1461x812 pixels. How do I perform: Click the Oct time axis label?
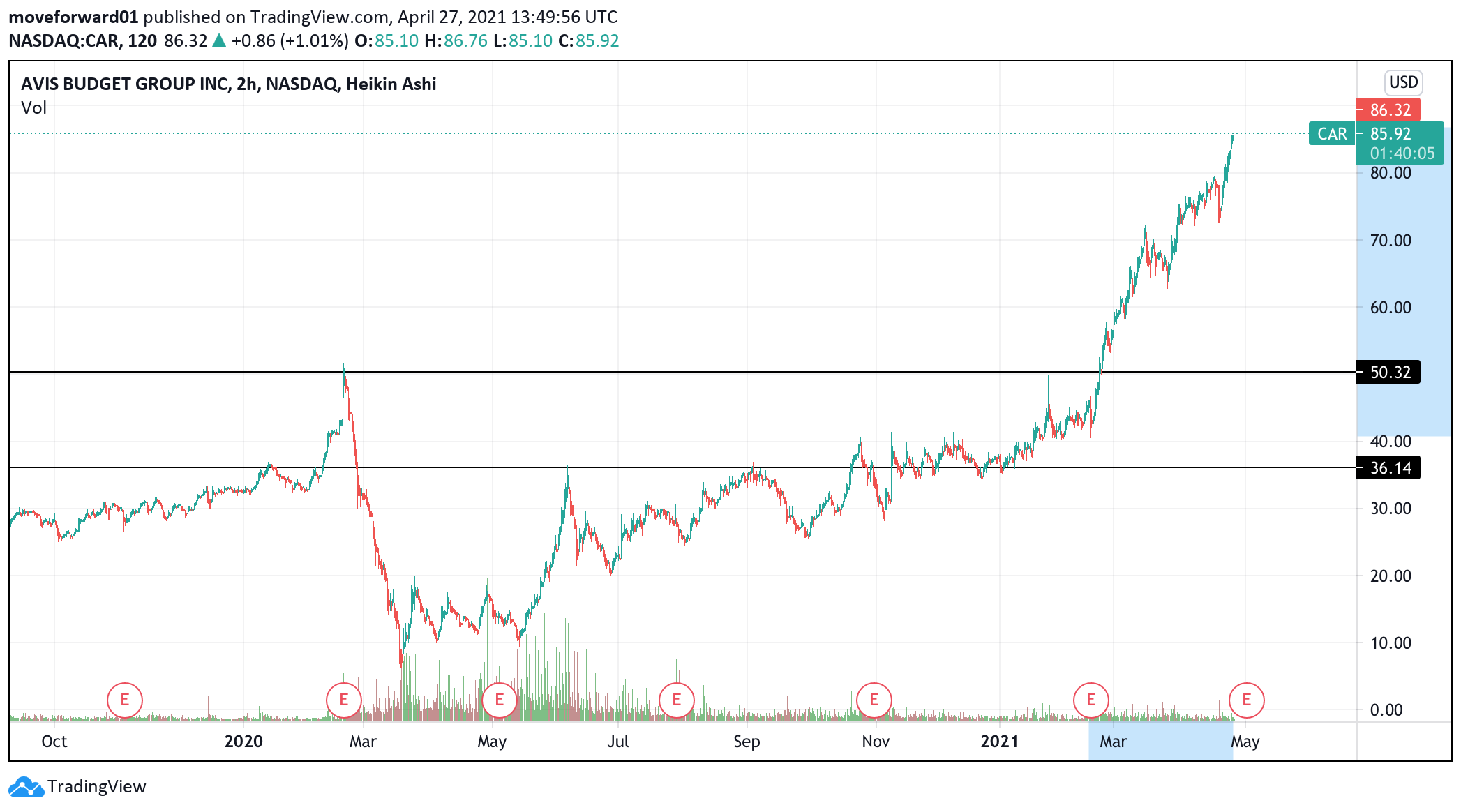(x=54, y=742)
